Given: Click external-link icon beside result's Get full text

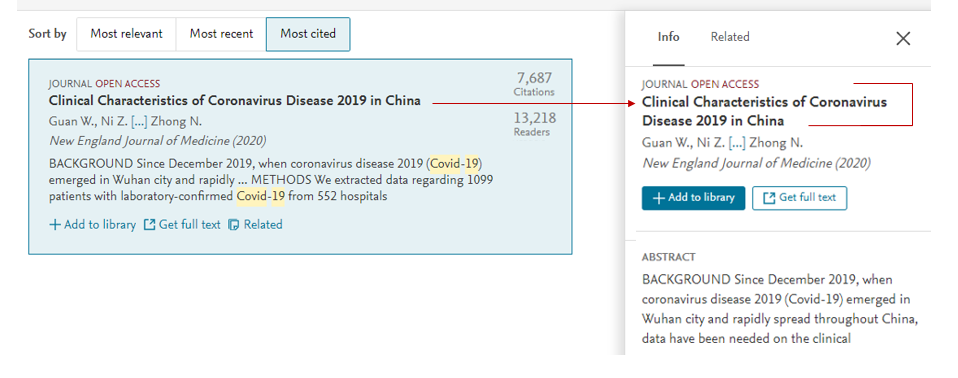Looking at the screenshot, I should pyautogui.click(x=149, y=225).
